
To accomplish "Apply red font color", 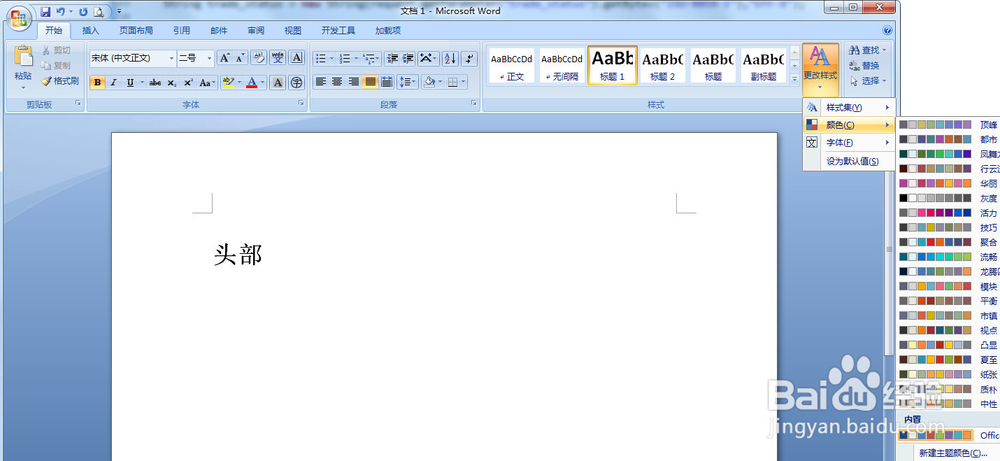I will (252, 82).
